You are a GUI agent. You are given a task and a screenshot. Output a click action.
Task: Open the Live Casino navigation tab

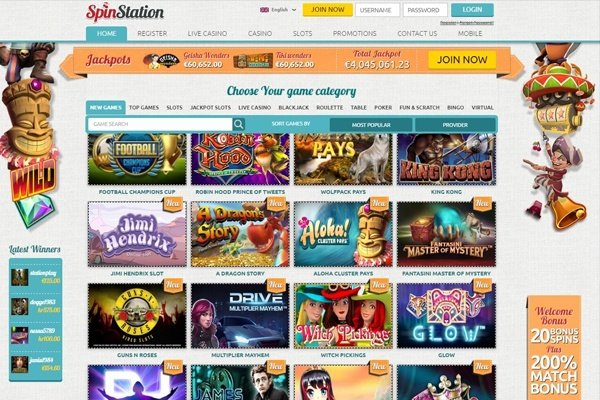[207, 34]
